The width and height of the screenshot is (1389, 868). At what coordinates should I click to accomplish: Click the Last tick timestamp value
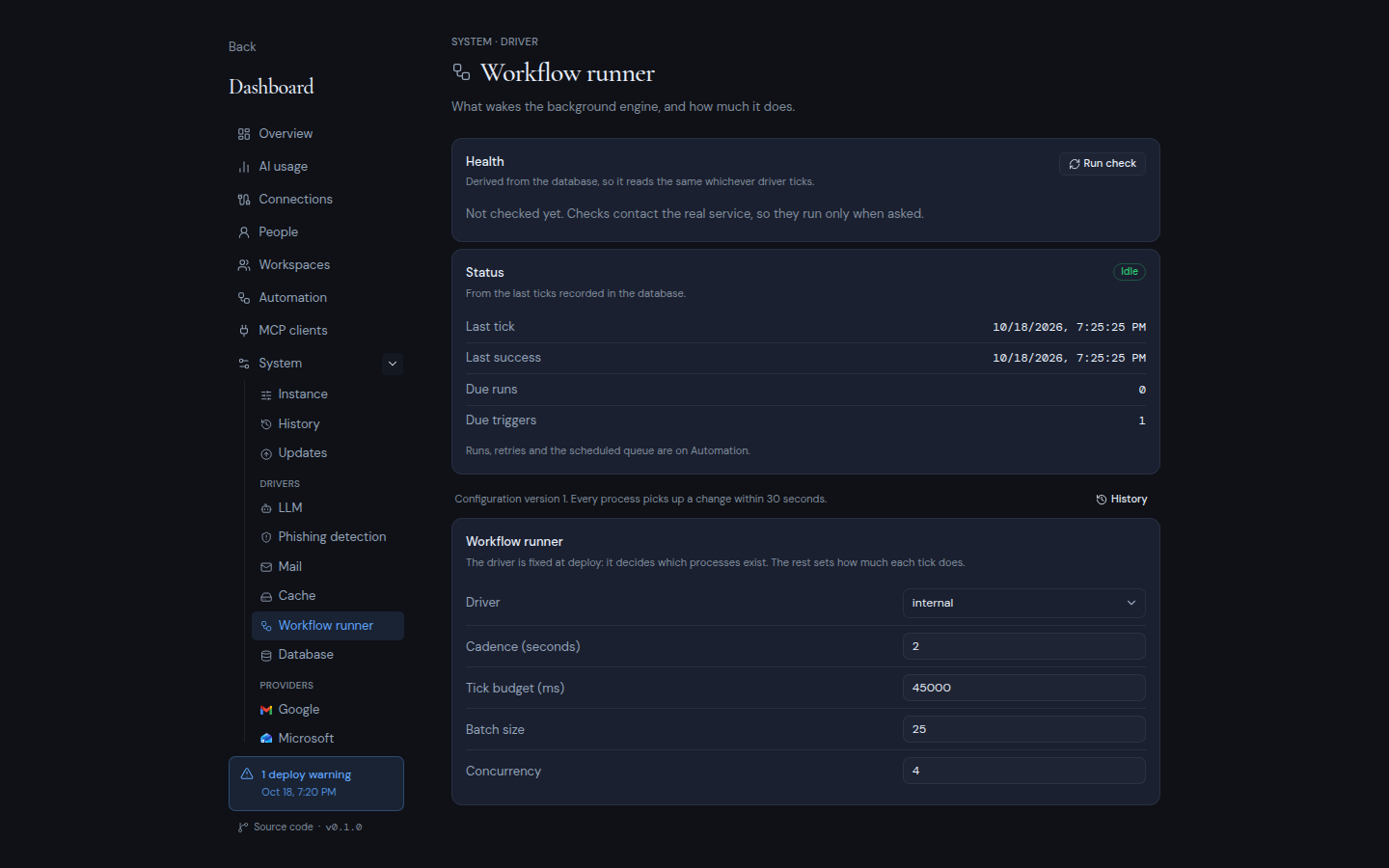pyautogui.click(x=1070, y=327)
